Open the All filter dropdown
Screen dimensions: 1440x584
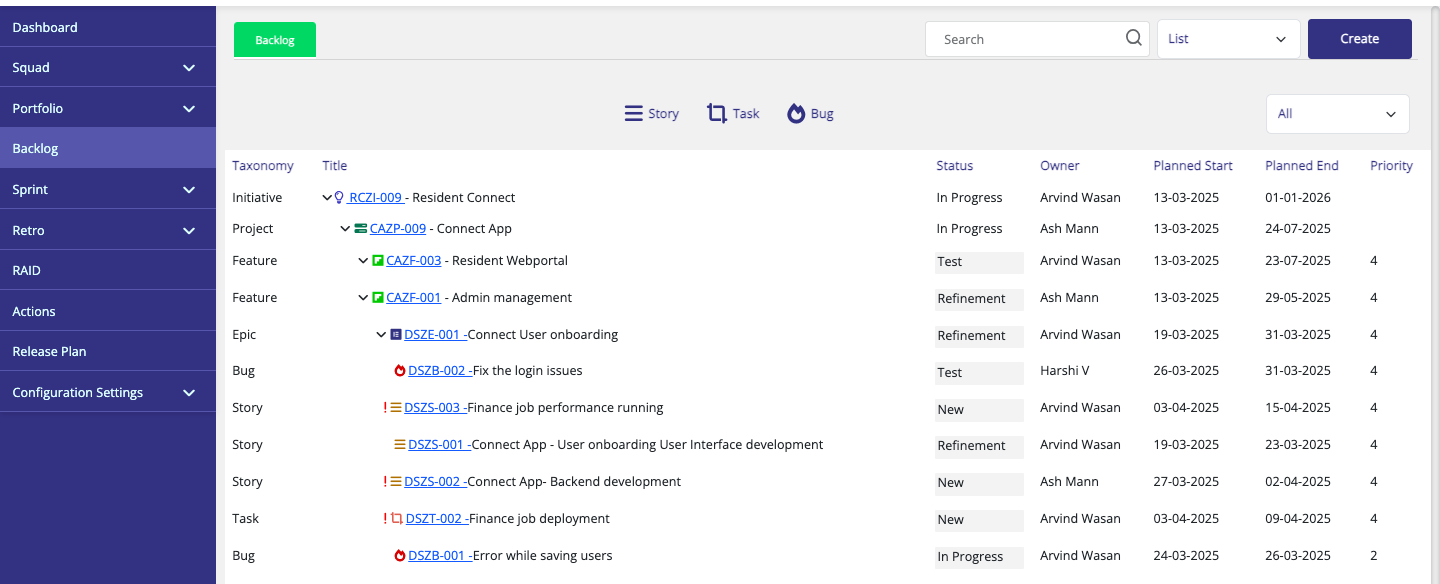[x=1337, y=114]
